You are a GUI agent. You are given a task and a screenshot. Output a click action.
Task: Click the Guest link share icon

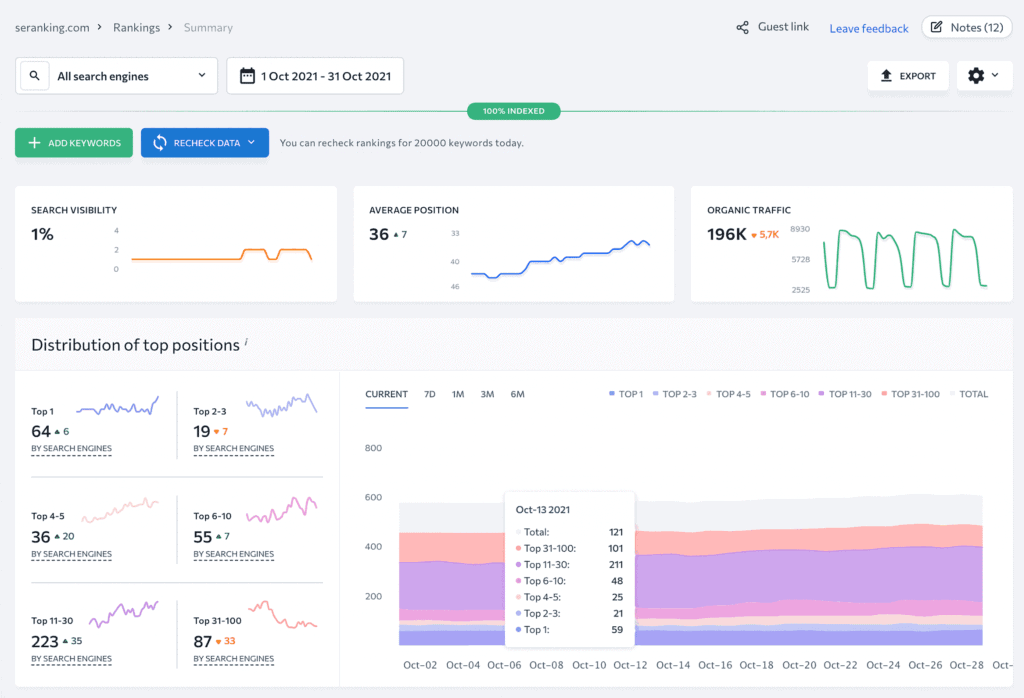(742, 28)
